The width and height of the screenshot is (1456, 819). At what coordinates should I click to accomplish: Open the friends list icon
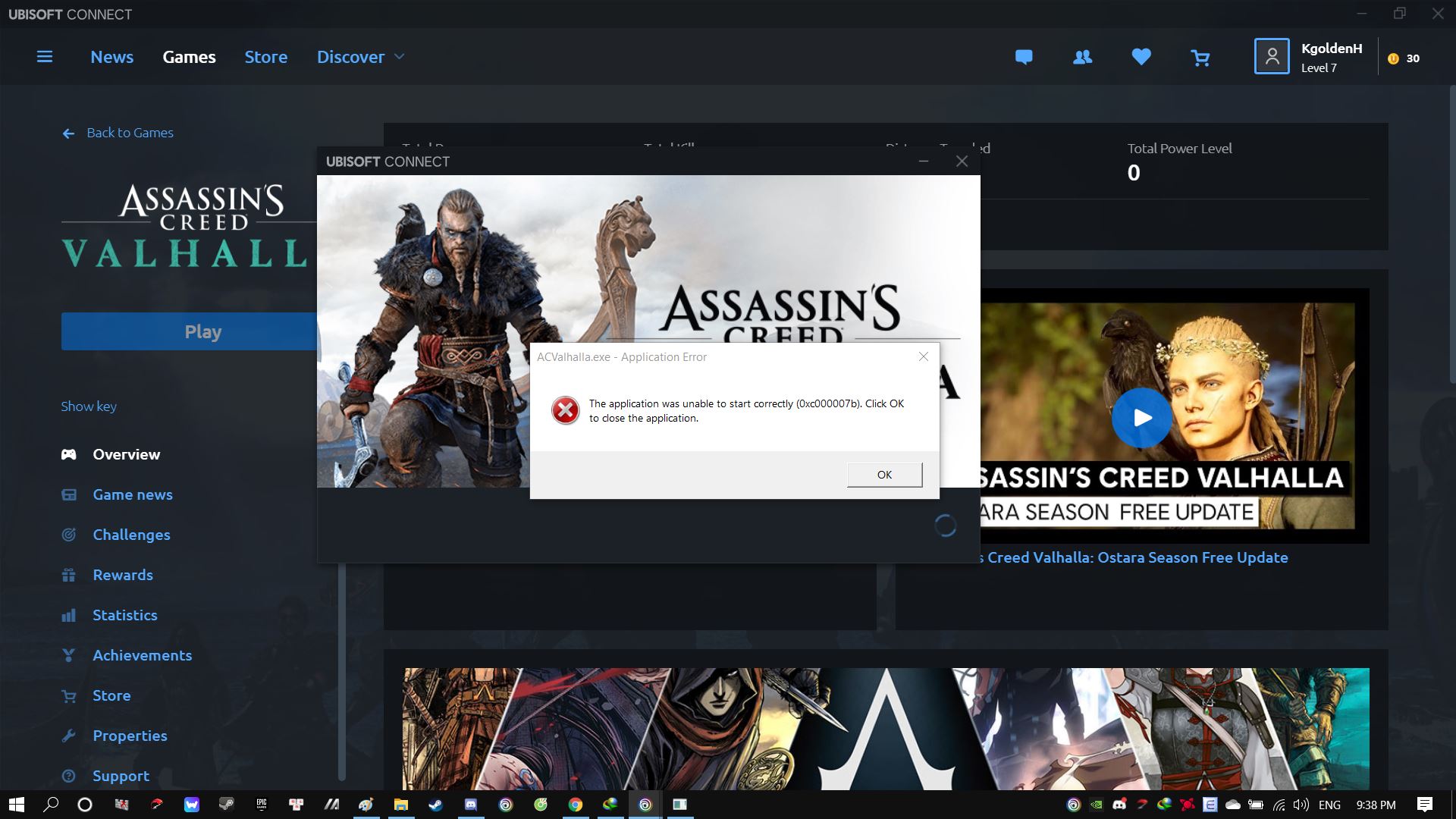pyautogui.click(x=1083, y=57)
